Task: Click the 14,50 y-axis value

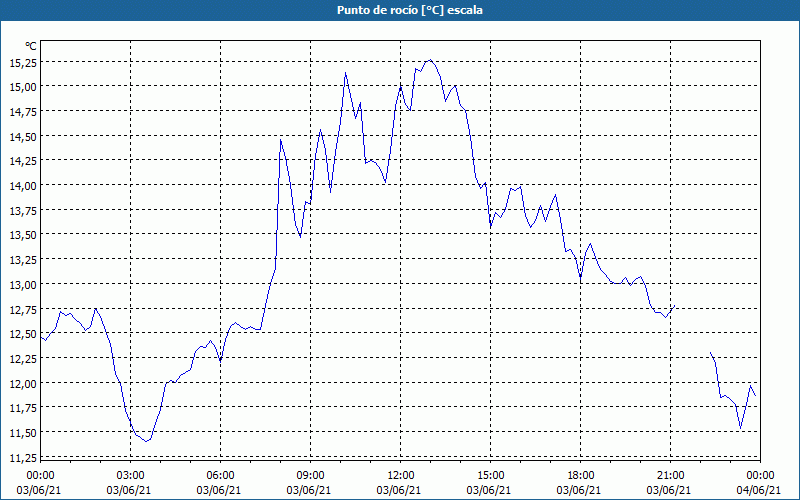Action: click(x=23, y=136)
